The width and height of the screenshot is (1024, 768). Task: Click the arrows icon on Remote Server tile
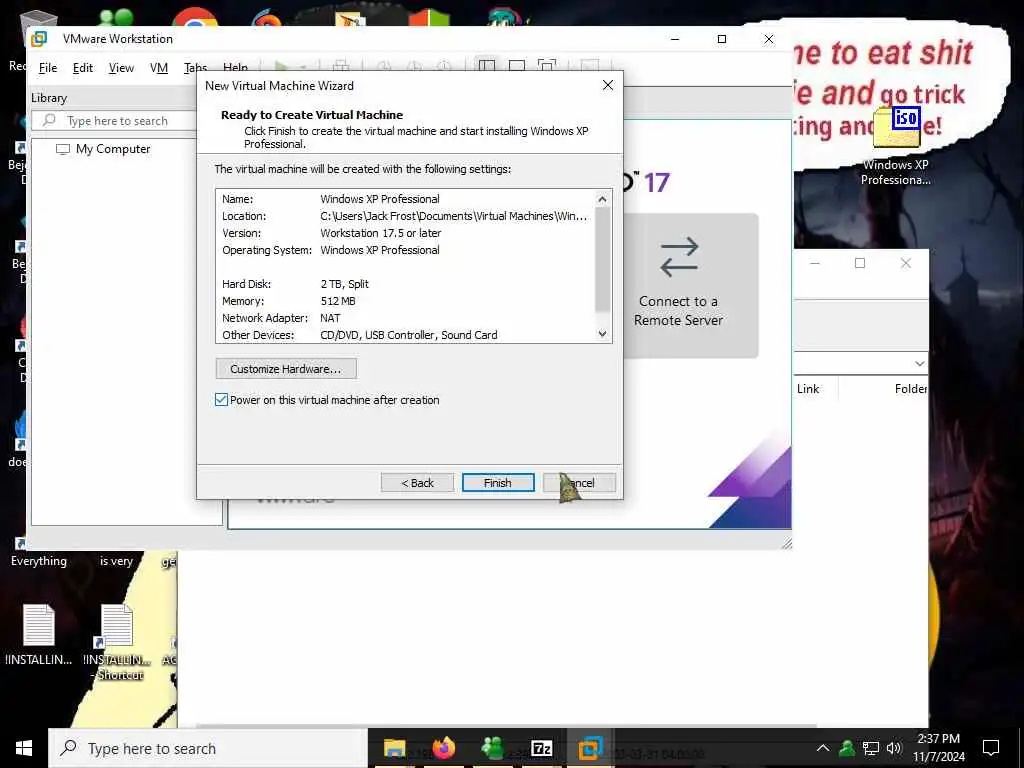(x=679, y=257)
